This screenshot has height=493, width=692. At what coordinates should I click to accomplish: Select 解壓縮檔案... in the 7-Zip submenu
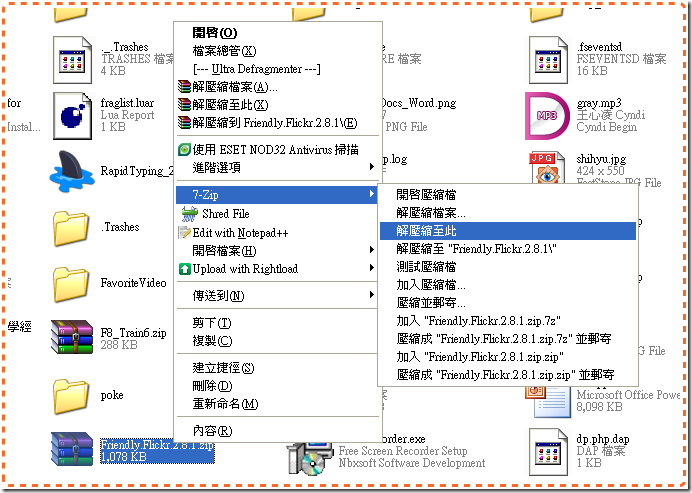point(508,213)
